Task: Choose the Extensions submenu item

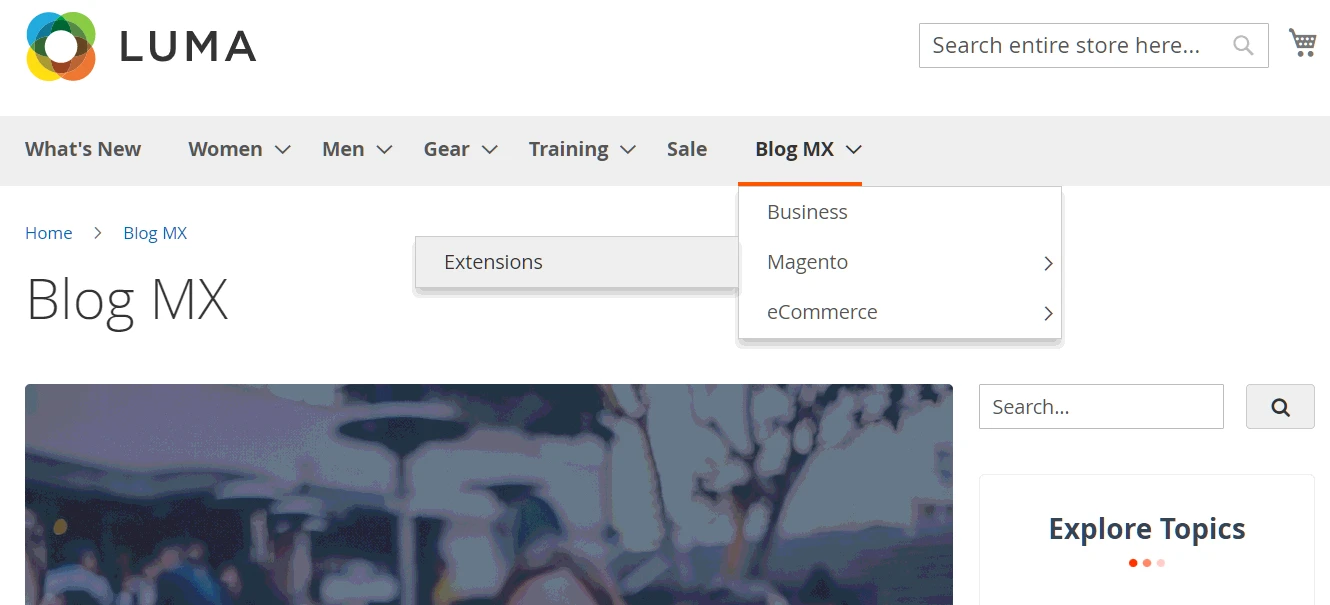Action: click(493, 262)
